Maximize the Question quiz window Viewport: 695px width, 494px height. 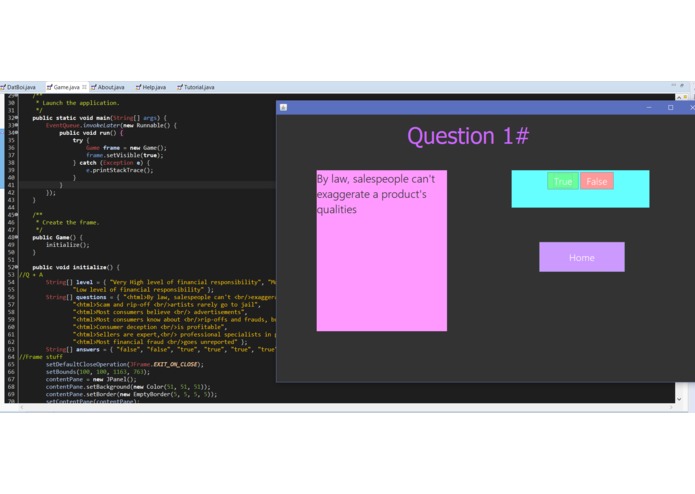[x=671, y=107]
